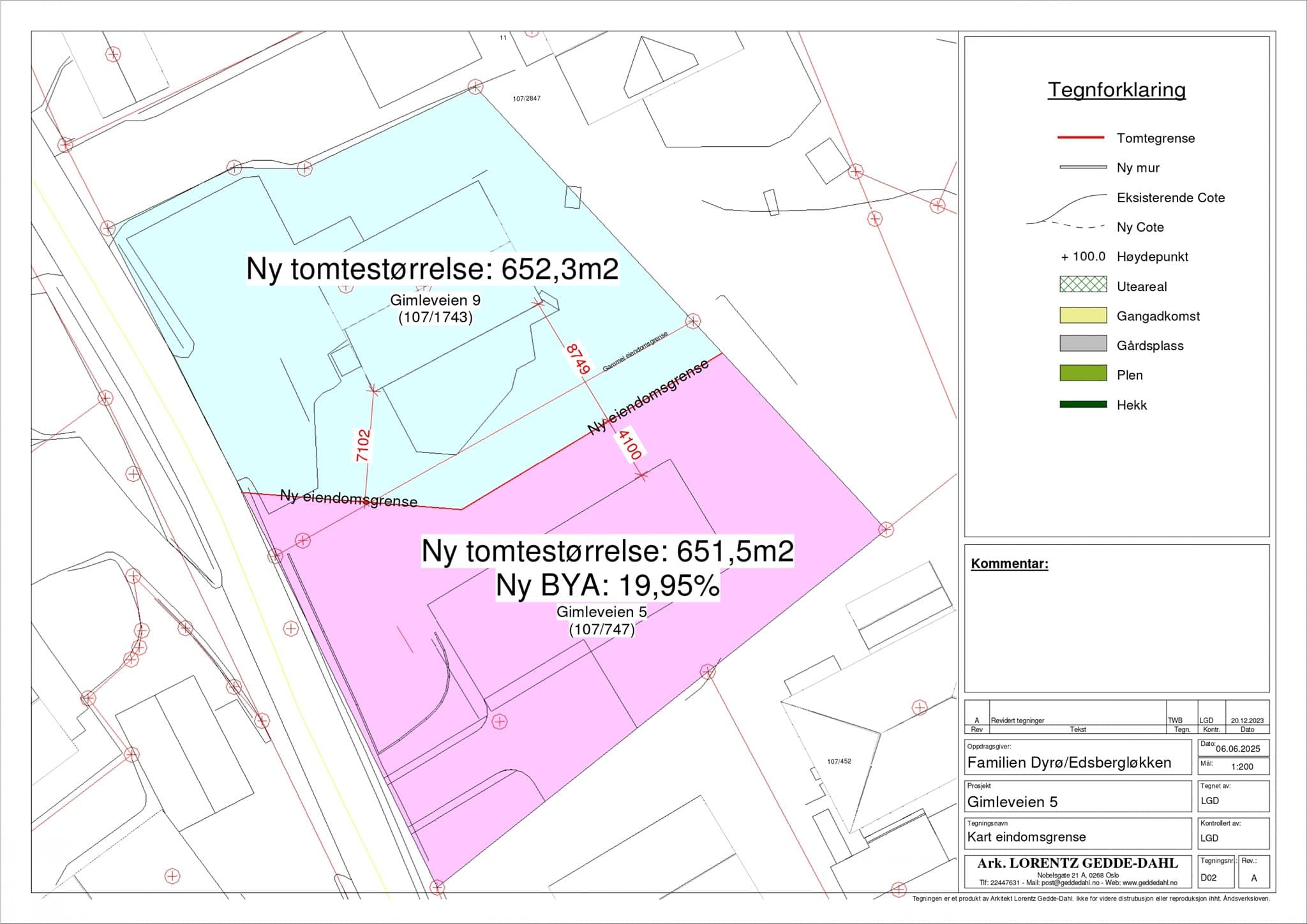Image resolution: width=1307 pixels, height=924 pixels.
Task: Open the www.geddedahl.no web address
Action: click(x=1150, y=883)
